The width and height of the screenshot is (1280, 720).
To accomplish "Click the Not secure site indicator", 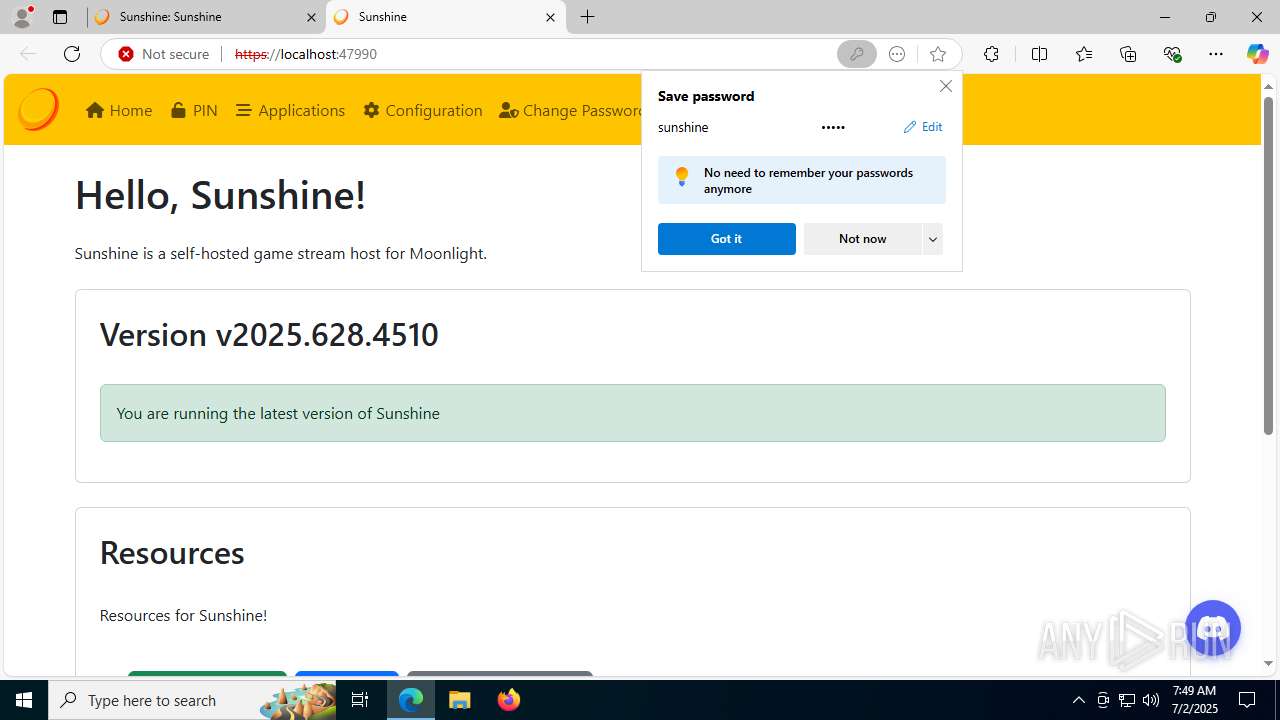I will pyautogui.click(x=164, y=54).
